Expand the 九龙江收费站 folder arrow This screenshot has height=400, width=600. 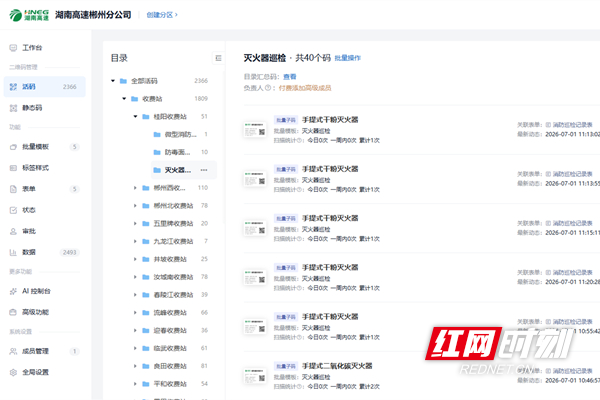coord(135,242)
